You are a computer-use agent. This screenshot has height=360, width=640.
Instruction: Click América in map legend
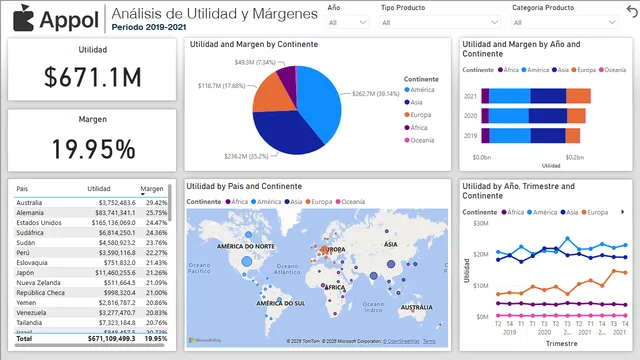pos(266,202)
